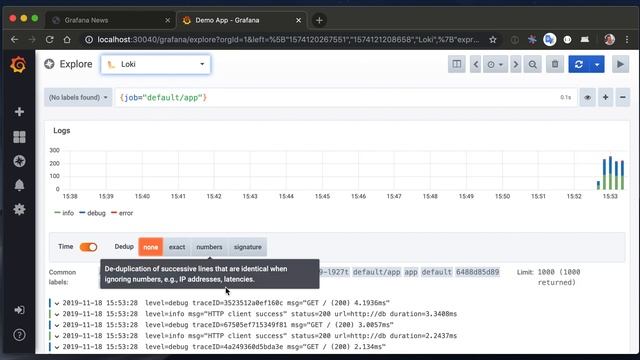Toggle the Time switch for log lines
Viewport: 640px width, 360px height.
[88, 247]
